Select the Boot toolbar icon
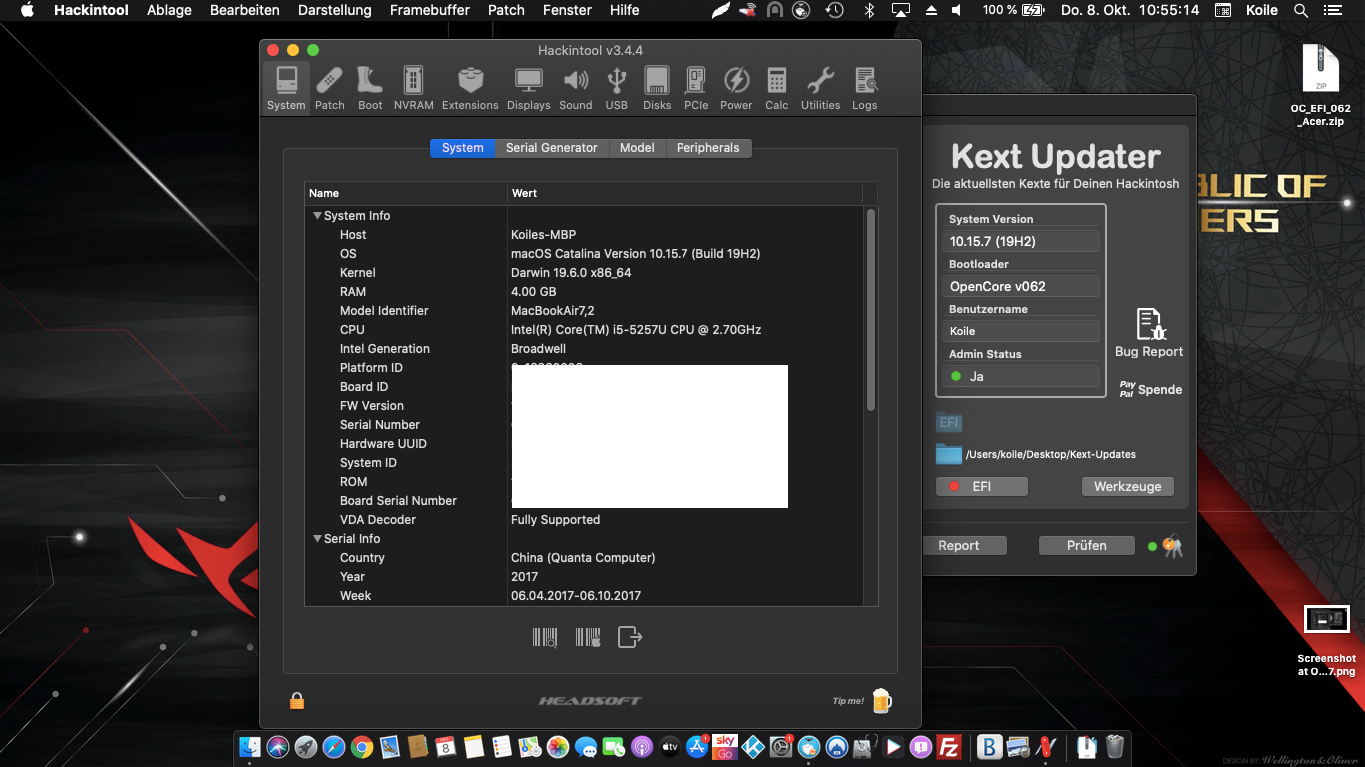The height and width of the screenshot is (767, 1365). [x=370, y=88]
